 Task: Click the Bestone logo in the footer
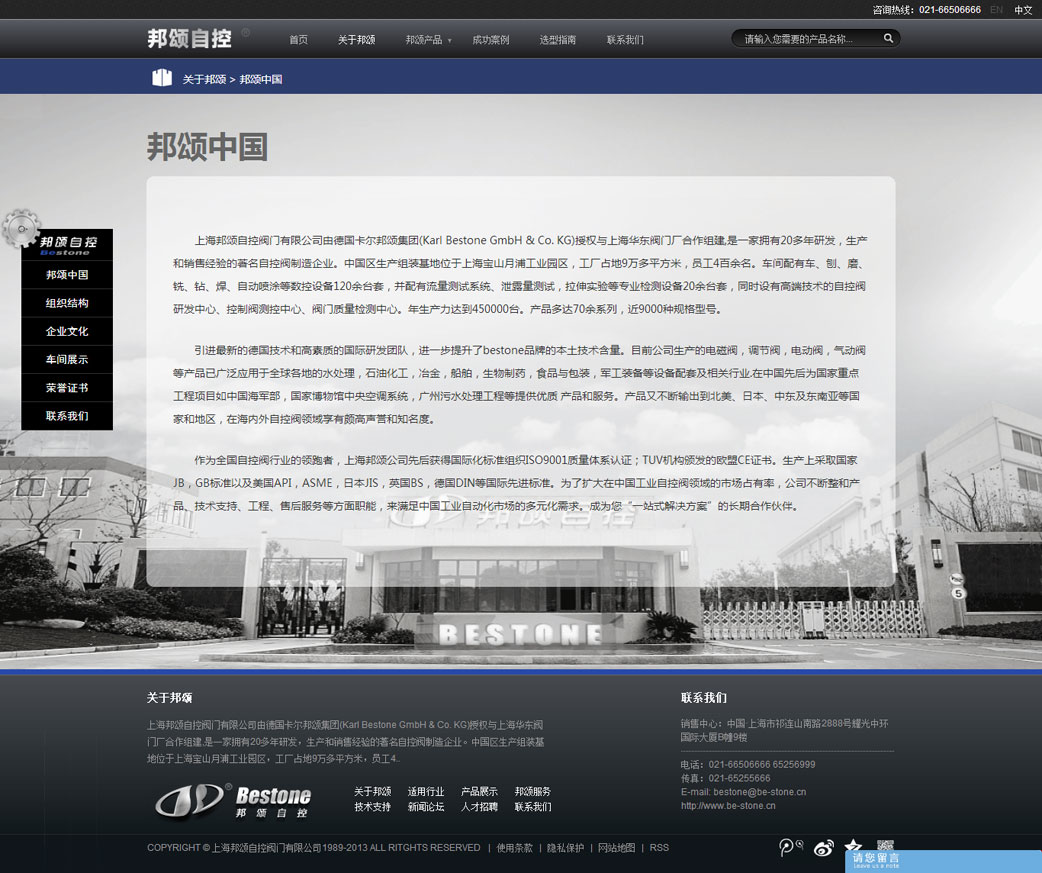233,801
